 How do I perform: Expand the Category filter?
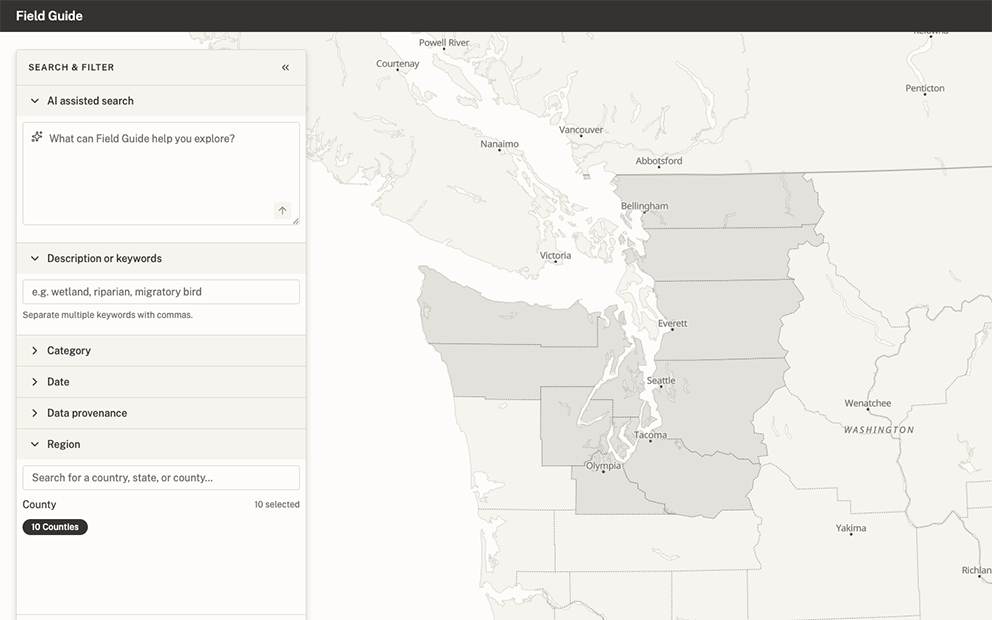(161, 350)
